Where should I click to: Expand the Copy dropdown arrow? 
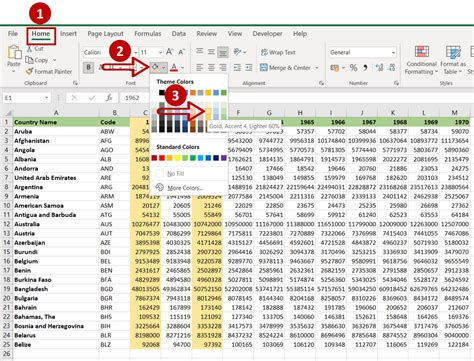click(54, 60)
